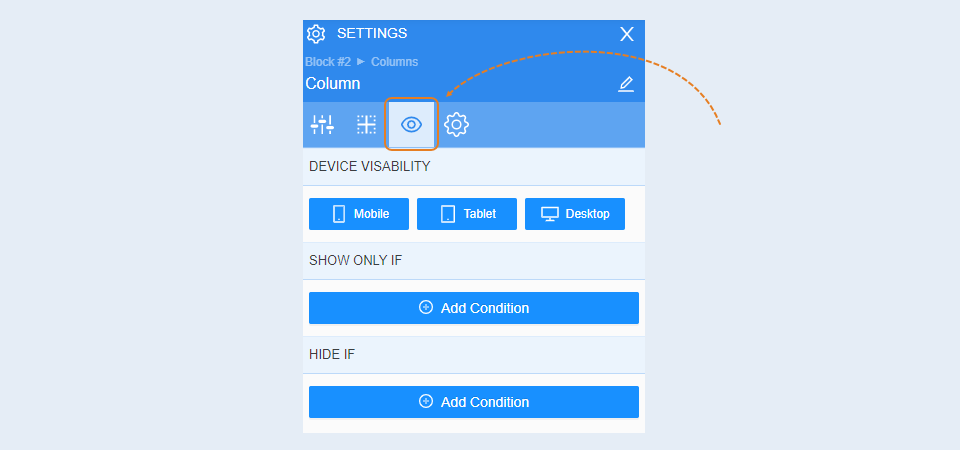Click the monitor icon on Desktop button

coord(550,214)
